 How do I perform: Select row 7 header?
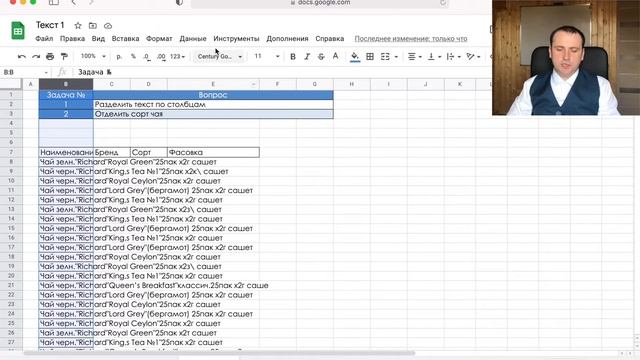coord(11,152)
